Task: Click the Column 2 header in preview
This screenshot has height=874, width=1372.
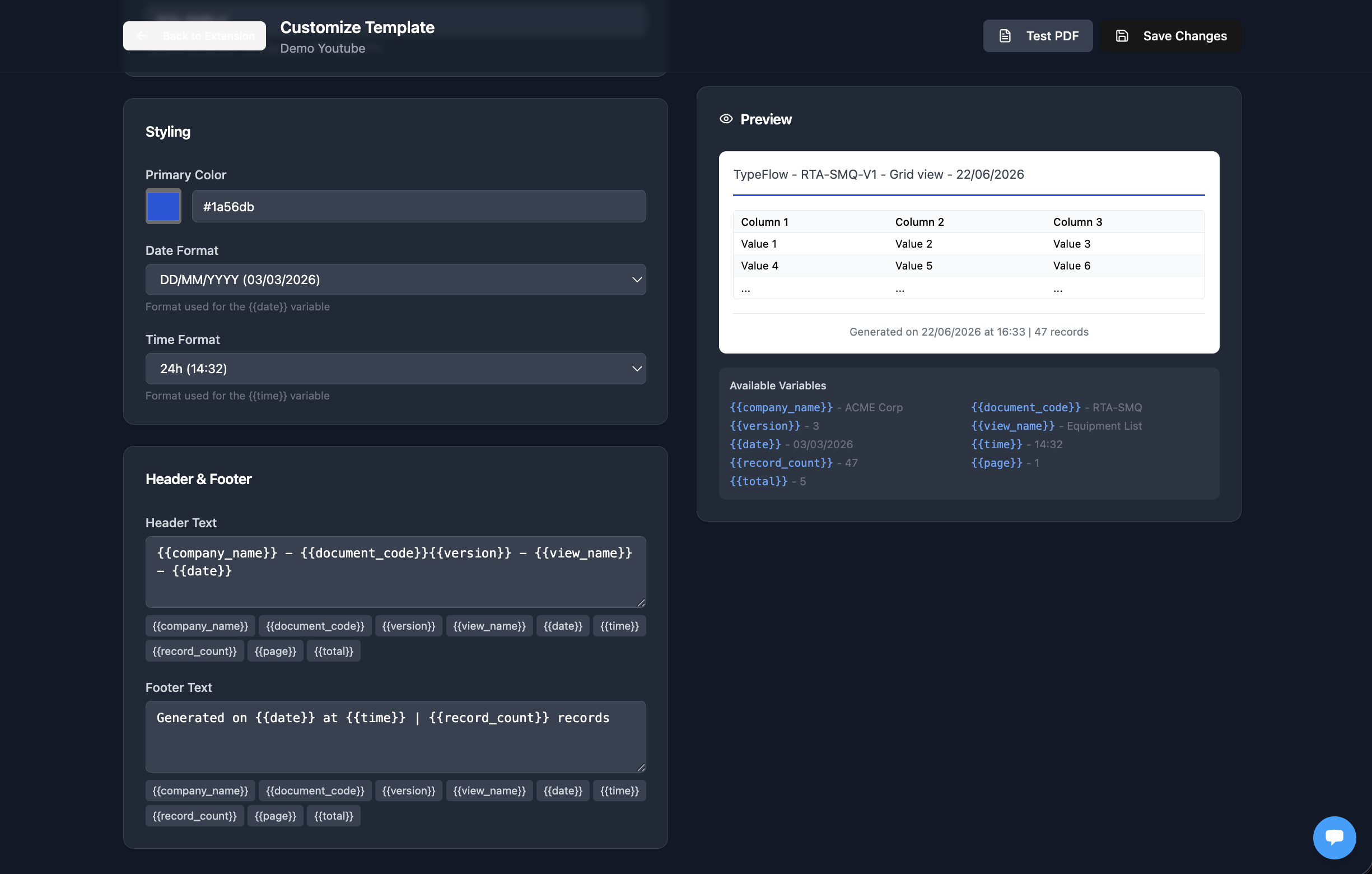Action: 920,222
